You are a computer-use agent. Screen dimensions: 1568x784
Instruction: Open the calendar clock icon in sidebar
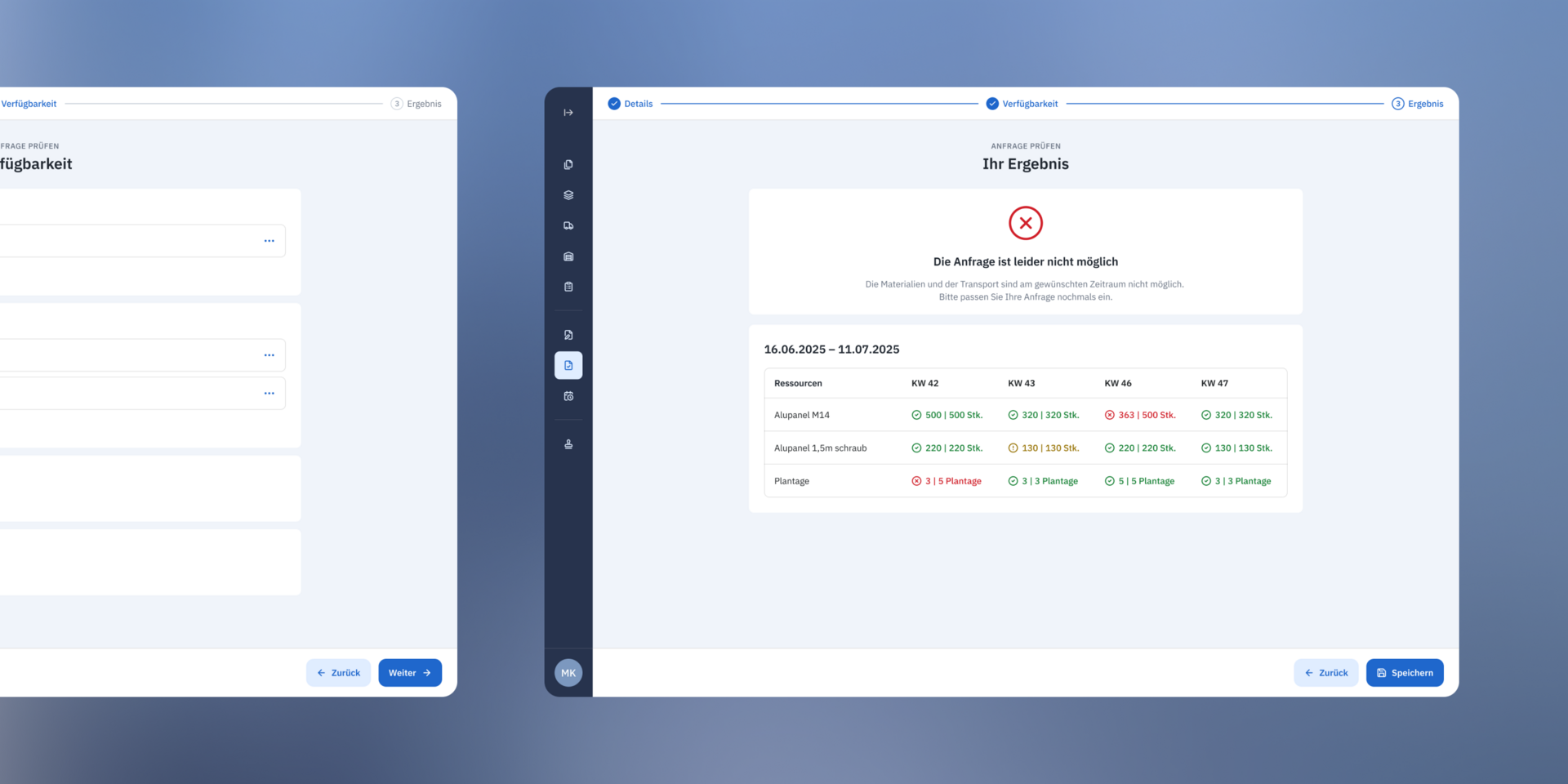(568, 396)
